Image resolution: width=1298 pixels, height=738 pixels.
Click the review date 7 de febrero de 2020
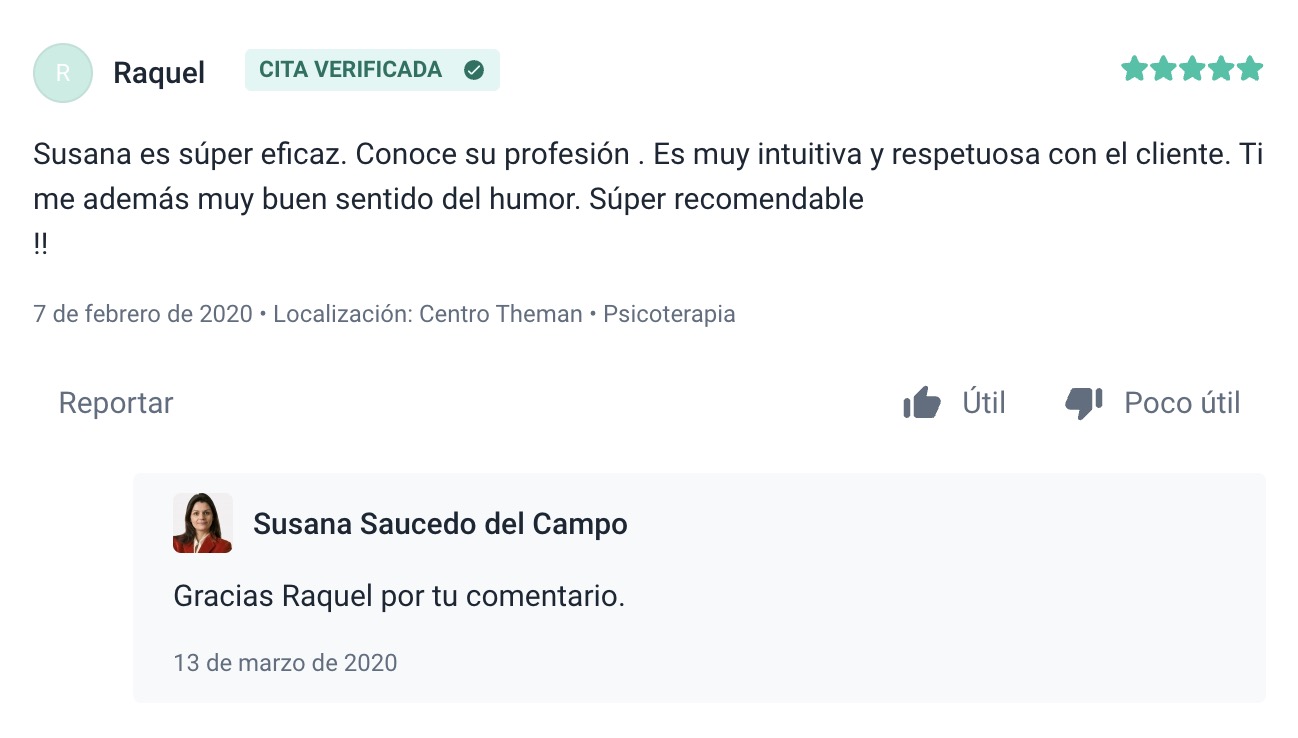tap(143, 314)
